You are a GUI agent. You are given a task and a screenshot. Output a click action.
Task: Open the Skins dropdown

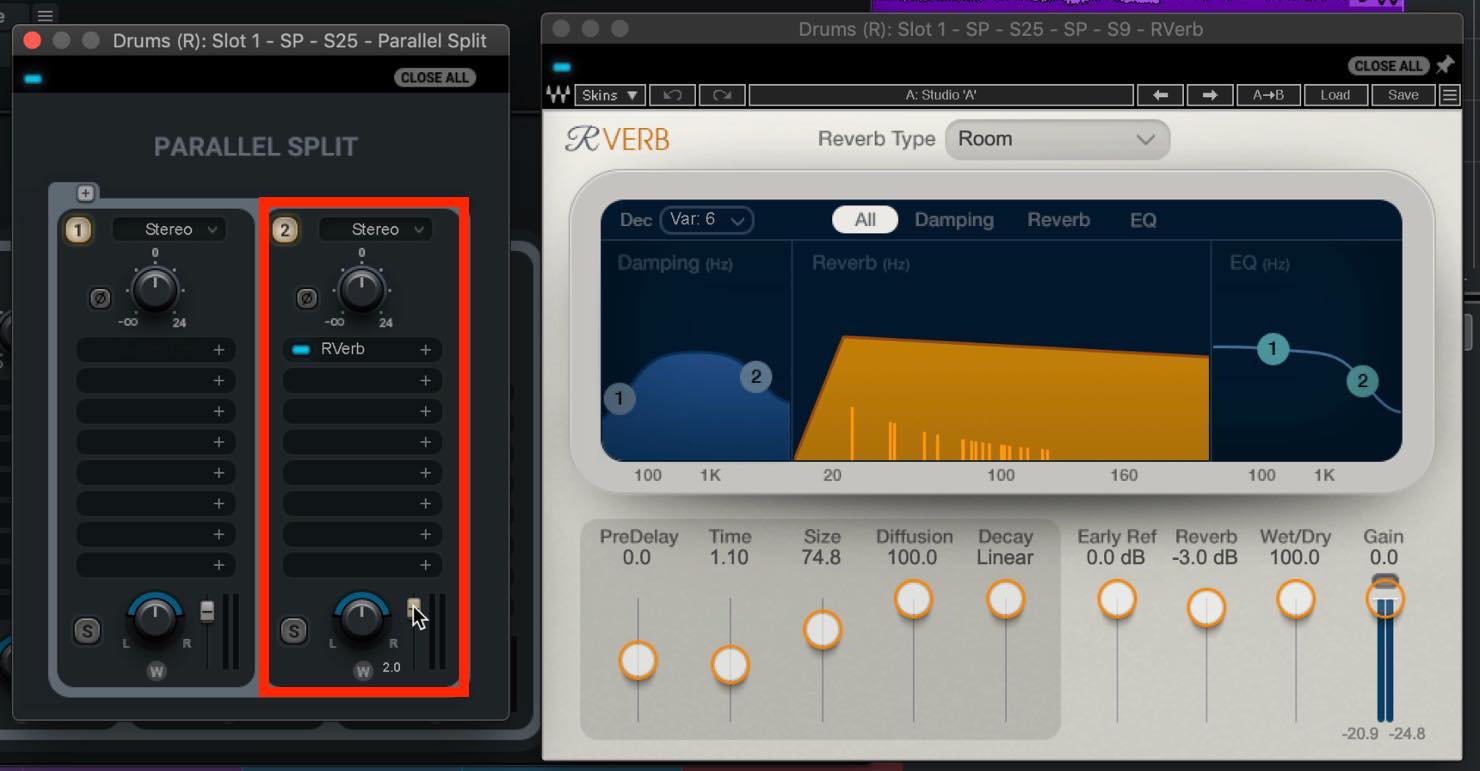[610, 95]
